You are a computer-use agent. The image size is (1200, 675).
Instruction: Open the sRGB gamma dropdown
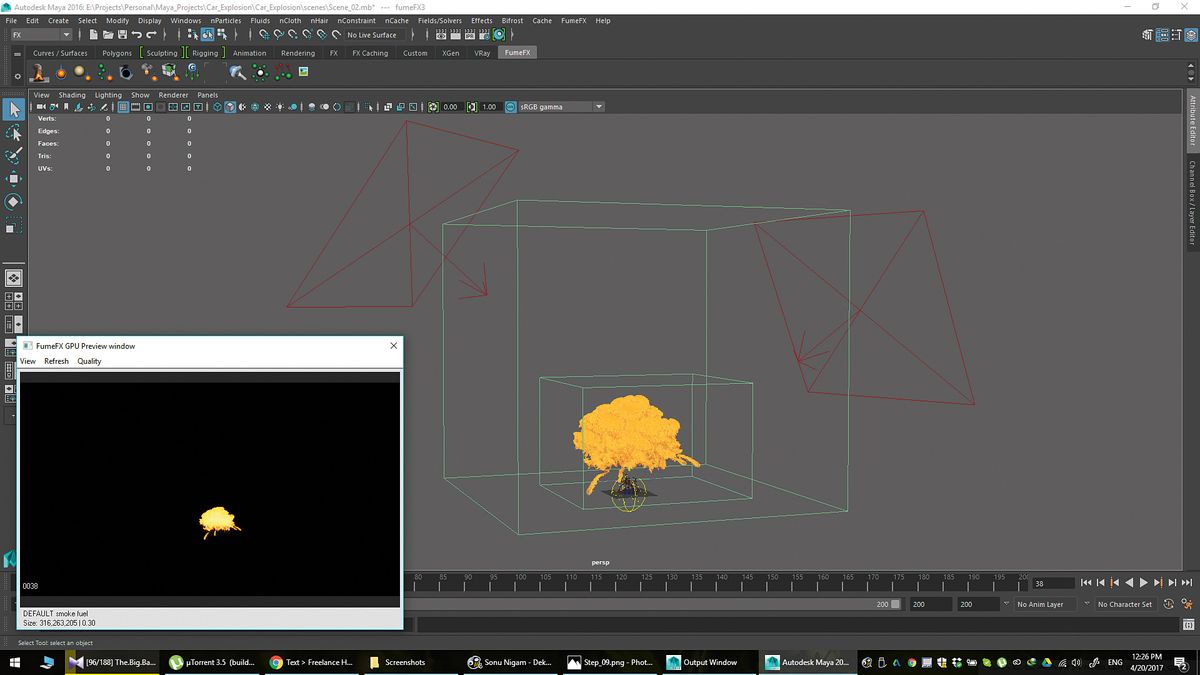pyautogui.click(x=597, y=106)
